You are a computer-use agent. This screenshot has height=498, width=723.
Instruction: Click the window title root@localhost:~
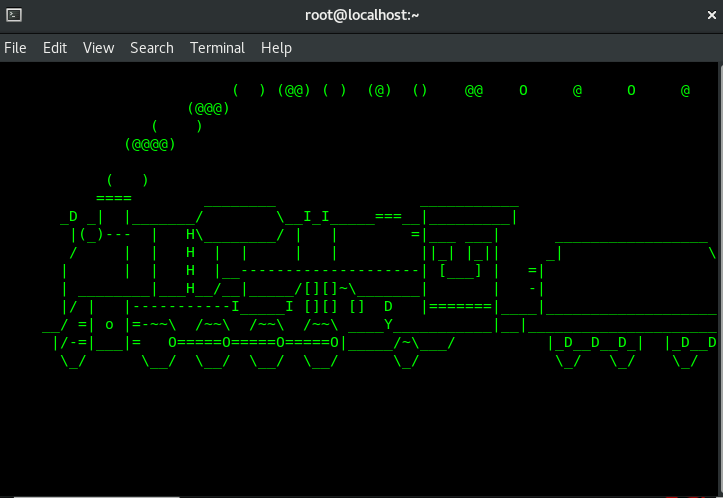point(362,15)
